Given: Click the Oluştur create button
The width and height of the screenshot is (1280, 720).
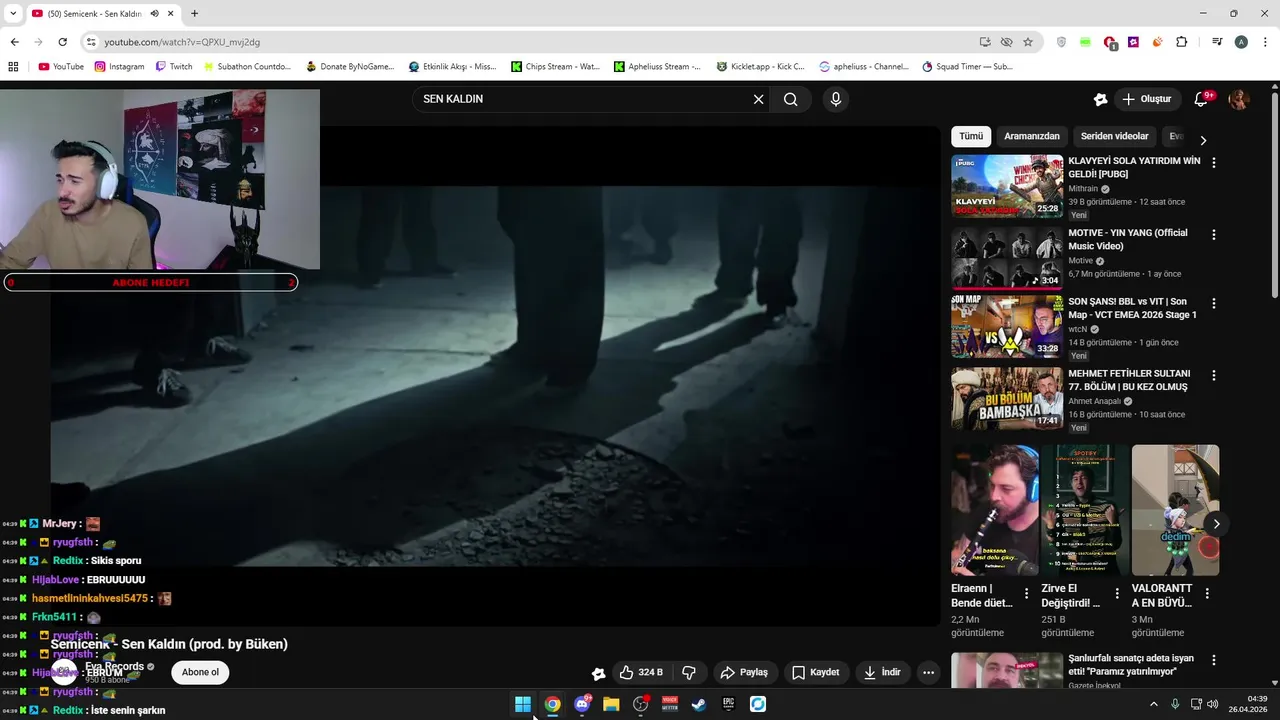Looking at the screenshot, I should point(1146,99).
